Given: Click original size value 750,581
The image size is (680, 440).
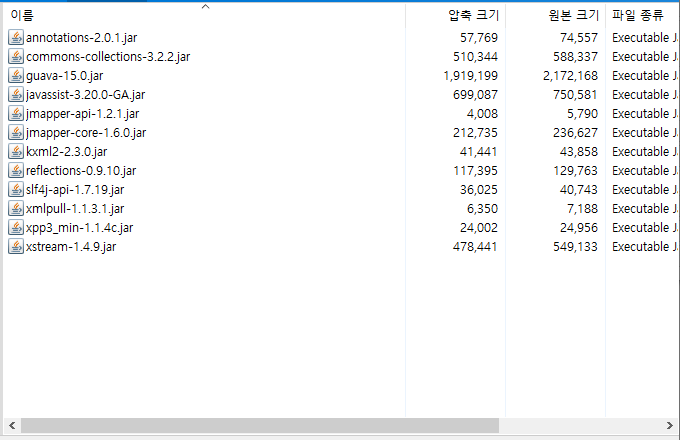Looking at the screenshot, I should point(575,95).
